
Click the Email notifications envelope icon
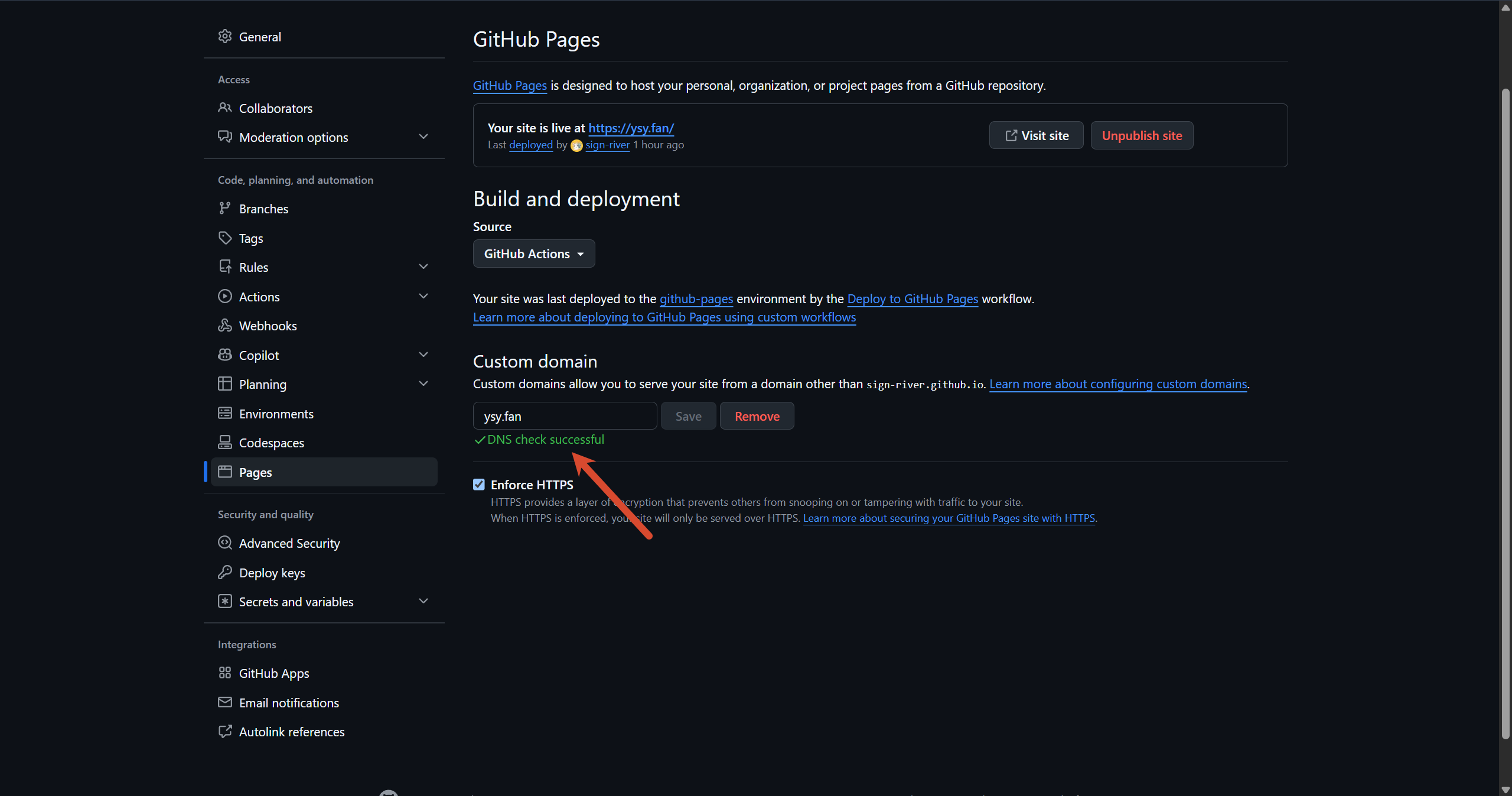coord(224,703)
